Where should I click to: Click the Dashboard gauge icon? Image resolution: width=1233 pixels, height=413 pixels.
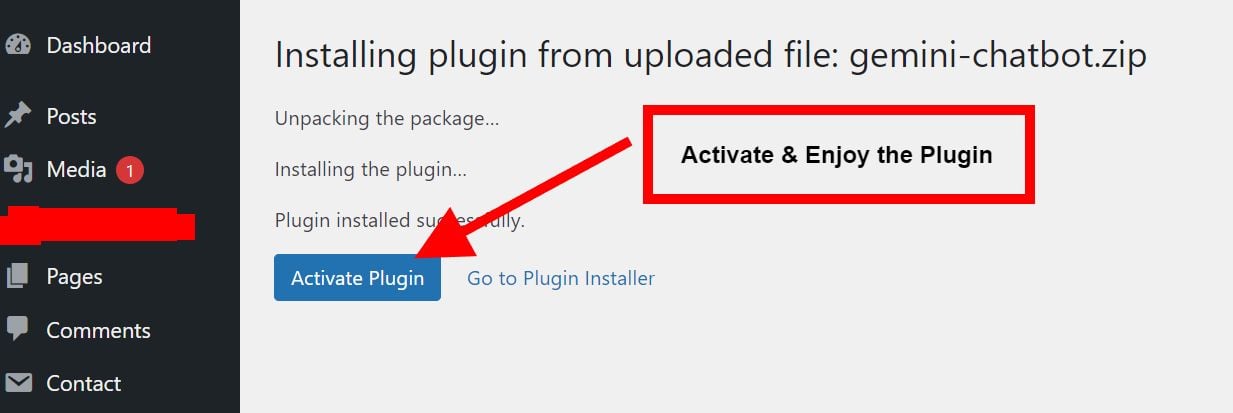click(18, 45)
